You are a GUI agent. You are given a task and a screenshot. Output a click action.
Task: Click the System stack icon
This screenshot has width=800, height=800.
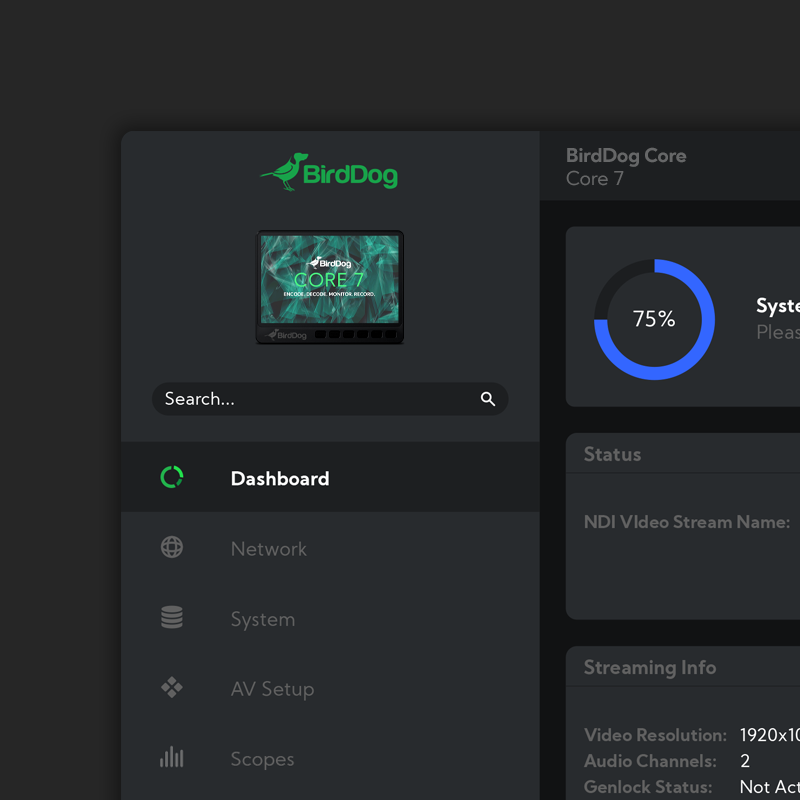[x=171, y=617]
